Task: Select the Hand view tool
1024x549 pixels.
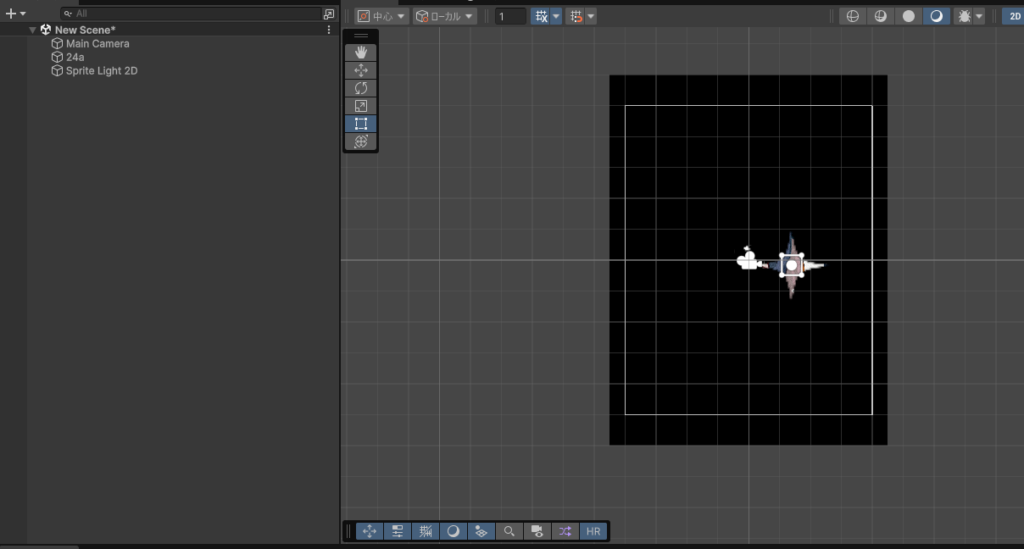Action: [361, 52]
